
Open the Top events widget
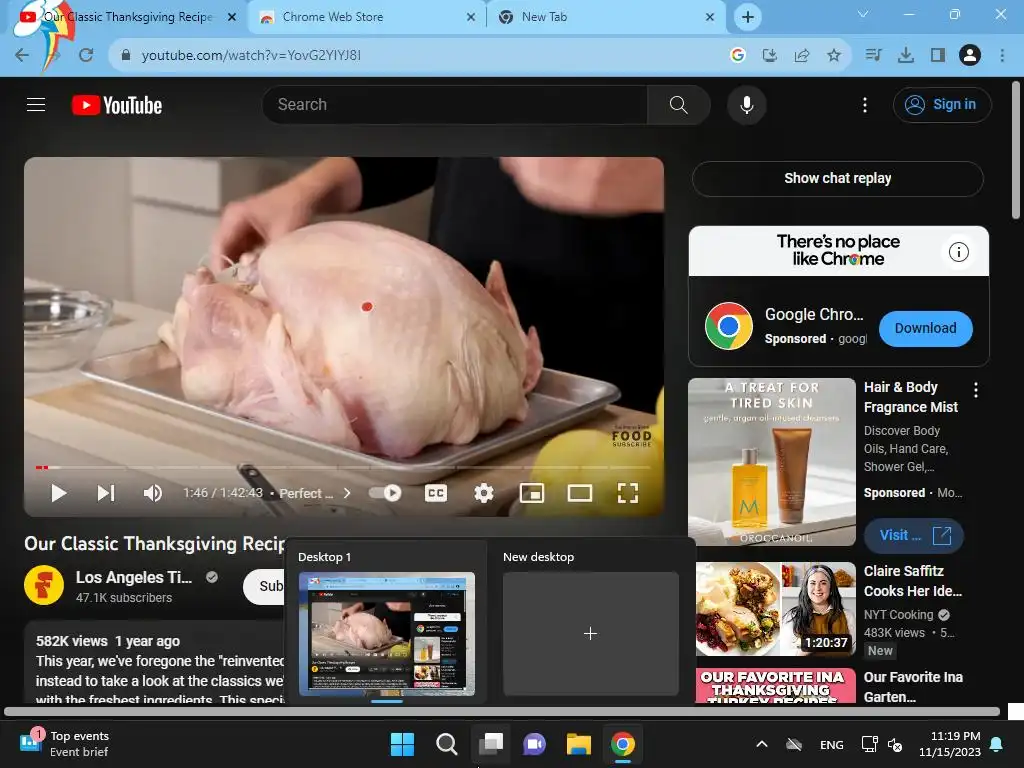(x=65, y=744)
